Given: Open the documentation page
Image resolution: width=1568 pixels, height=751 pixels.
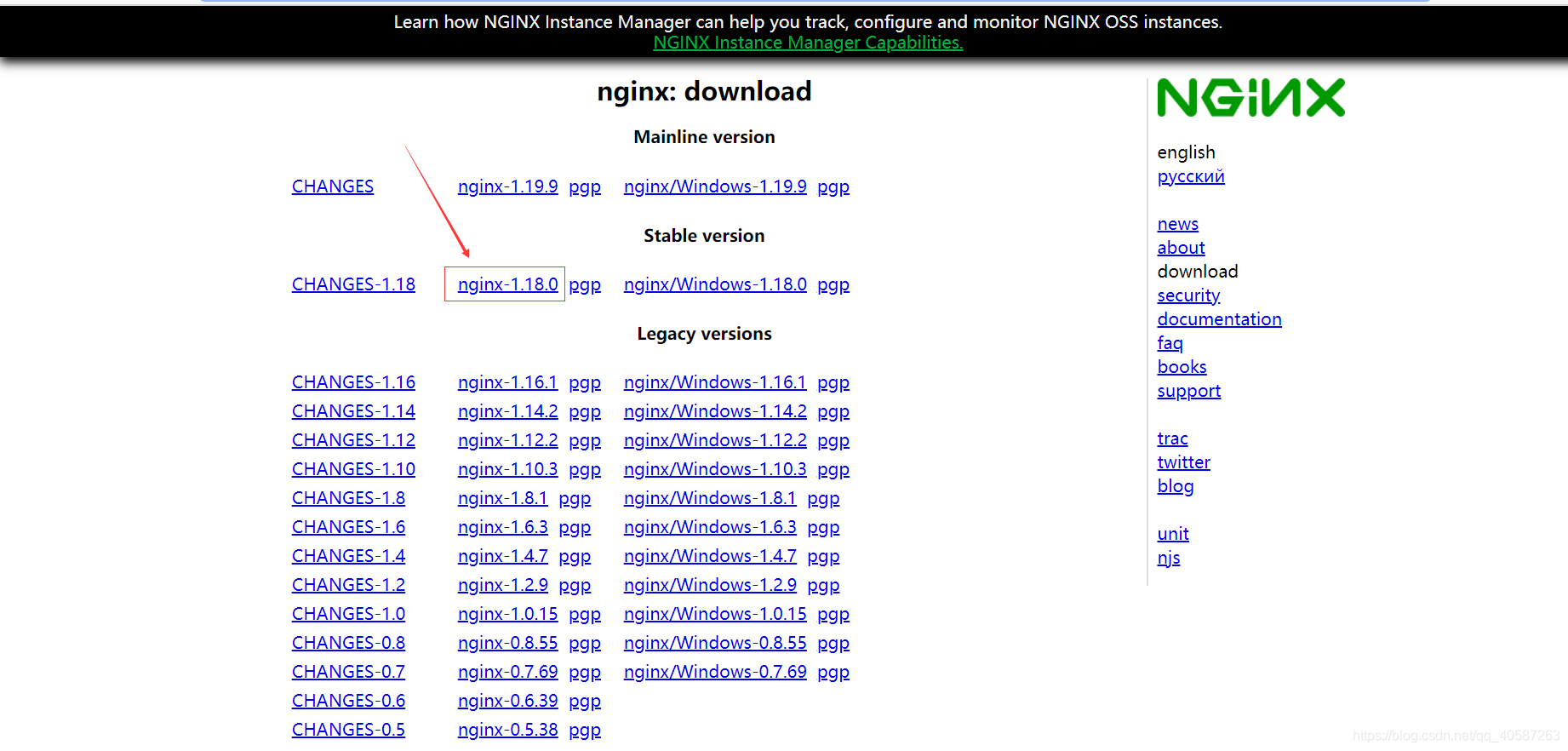Looking at the screenshot, I should click(1220, 319).
